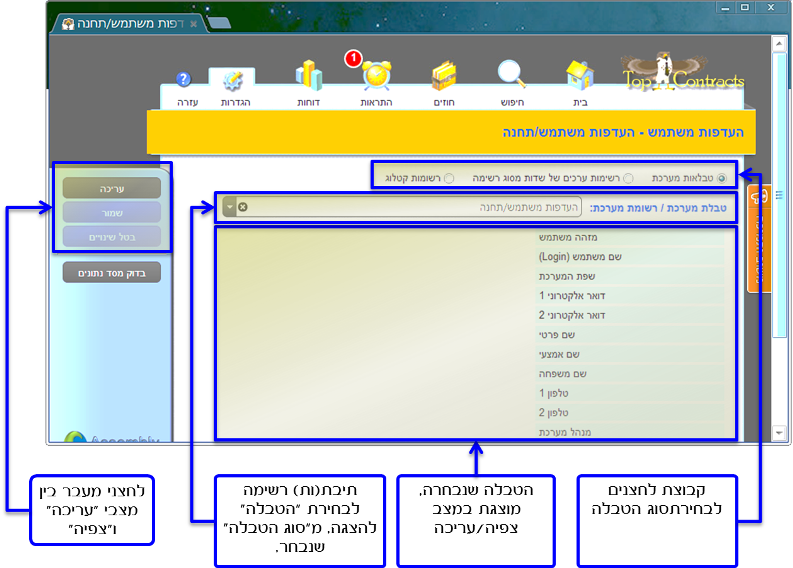
Task: Click the scrollbar up arrow
Action: point(779,44)
